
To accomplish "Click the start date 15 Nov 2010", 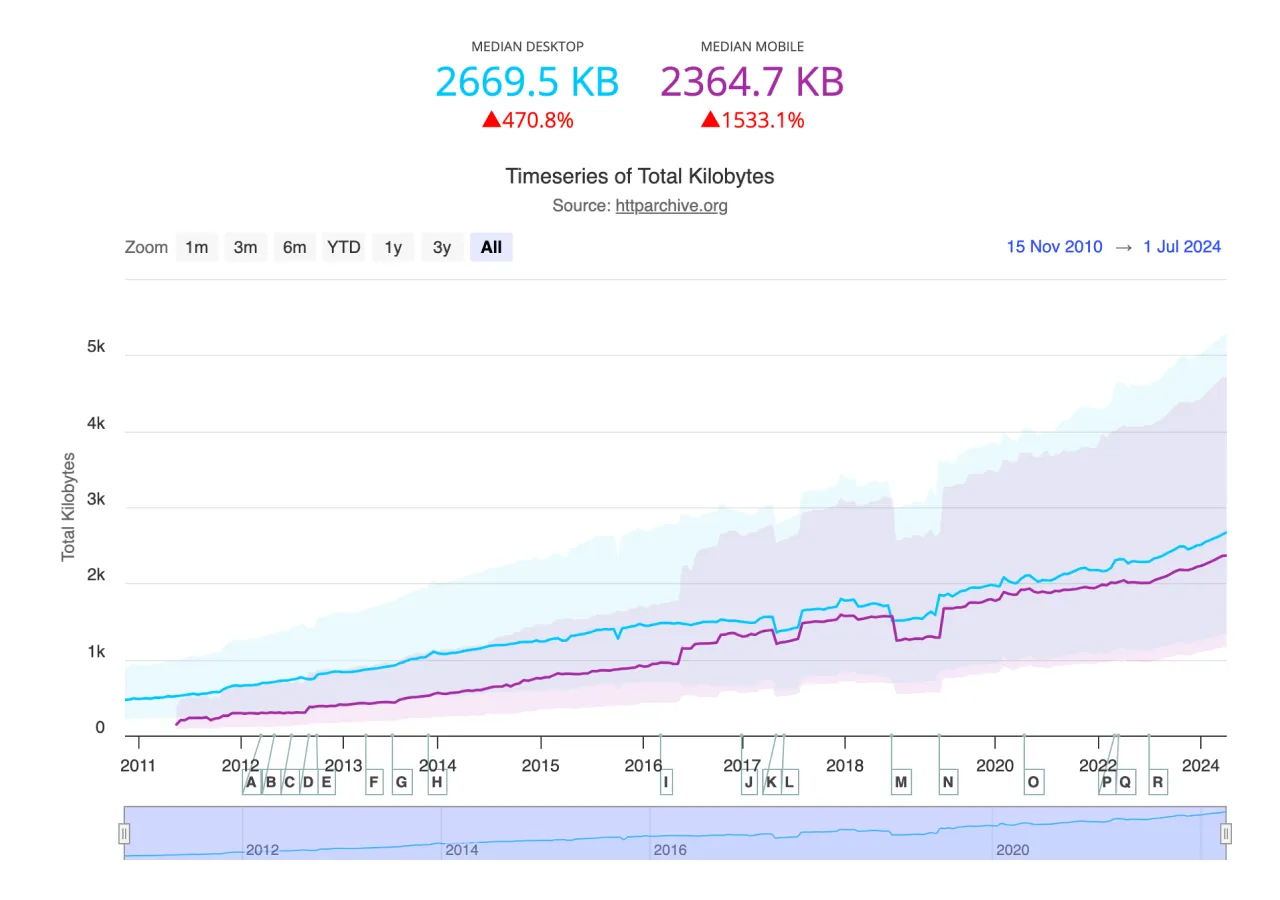I will tap(1054, 247).
